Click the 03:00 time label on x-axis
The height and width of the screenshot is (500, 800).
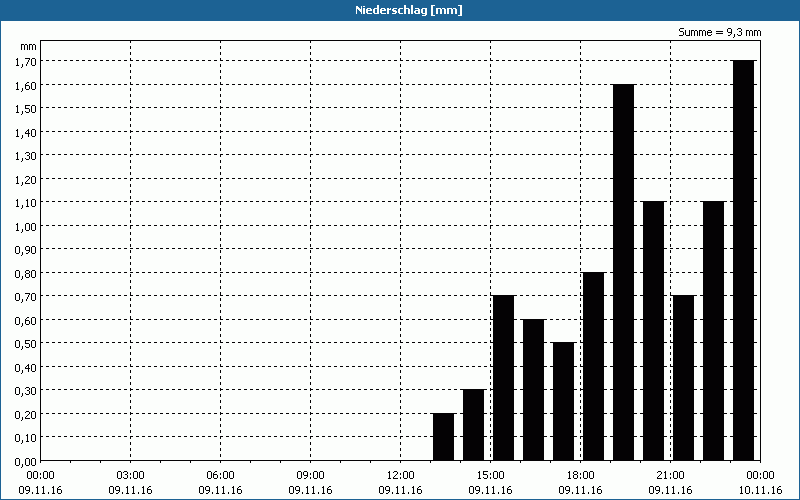pos(131,476)
